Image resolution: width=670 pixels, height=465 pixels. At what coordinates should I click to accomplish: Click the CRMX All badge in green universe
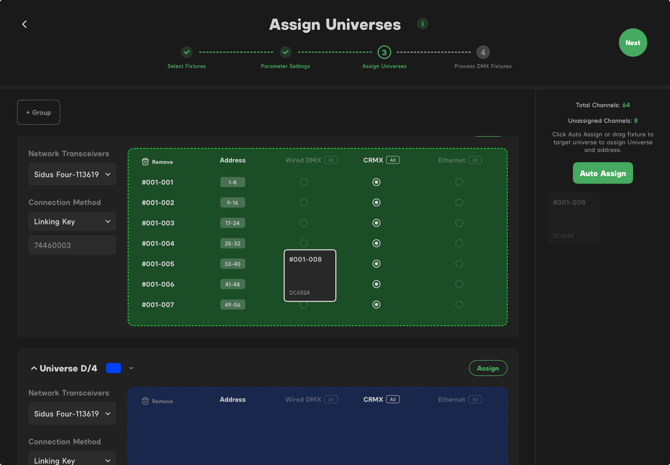pyautogui.click(x=393, y=160)
